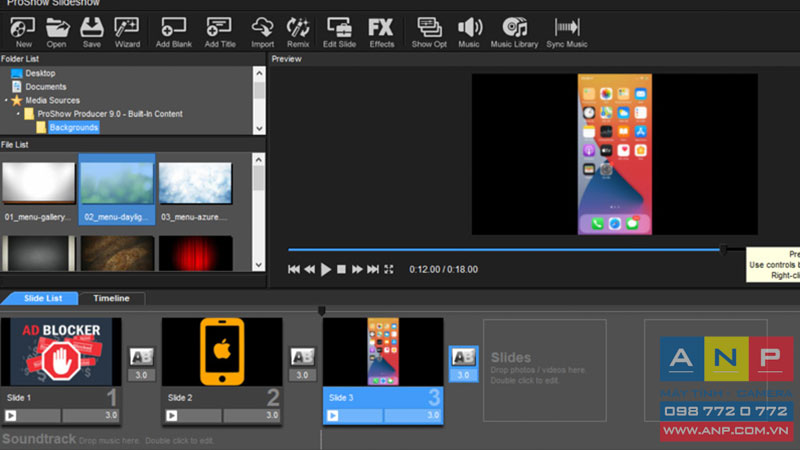800x450 pixels.
Task: Open the Import tool
Action: coord(262,32)
